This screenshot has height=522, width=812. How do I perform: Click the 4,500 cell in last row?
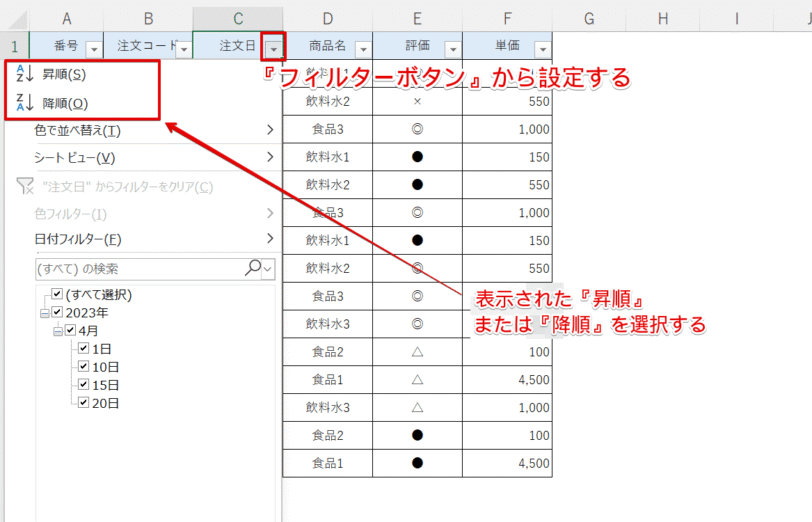(507, 463)
